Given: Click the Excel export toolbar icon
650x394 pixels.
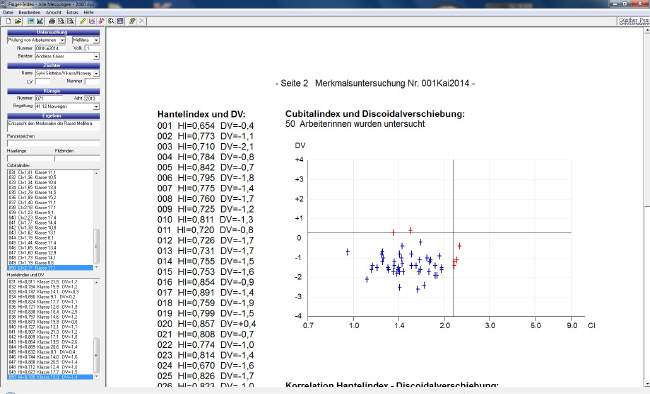Looking at the screenshot, I should [40, 21].
